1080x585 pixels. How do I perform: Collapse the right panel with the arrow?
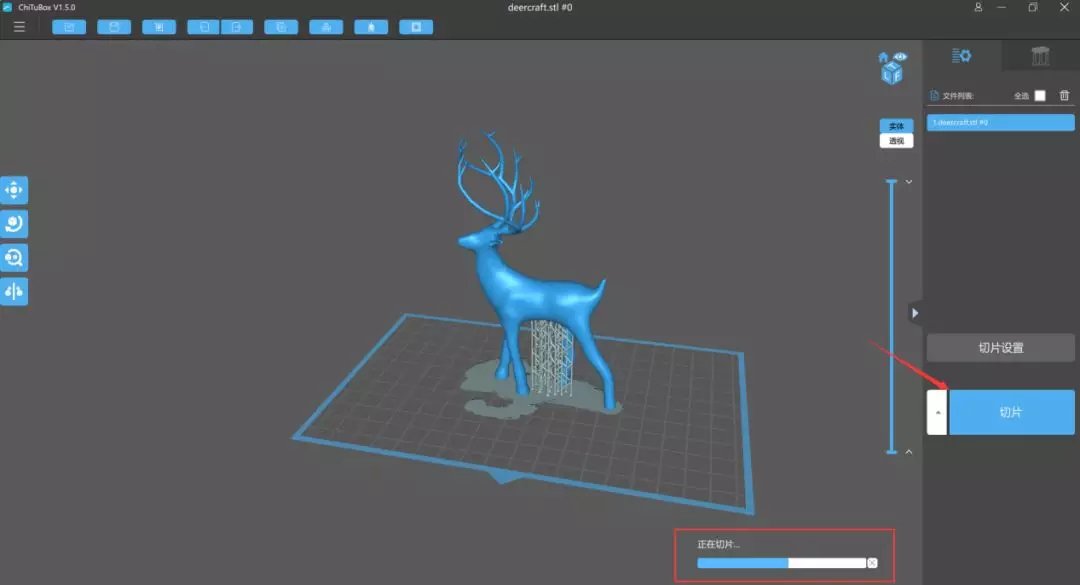tap(915, 313)
